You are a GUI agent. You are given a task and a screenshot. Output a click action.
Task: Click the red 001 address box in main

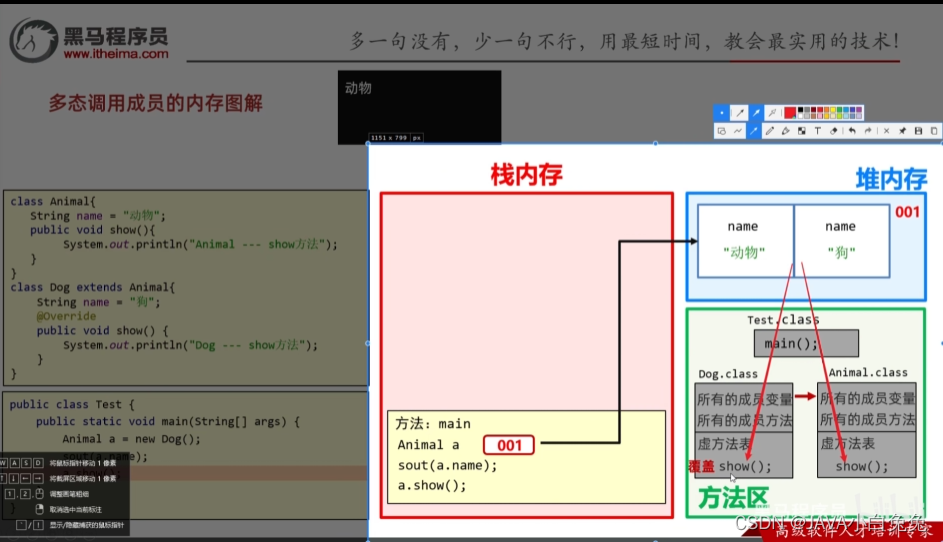509,445
